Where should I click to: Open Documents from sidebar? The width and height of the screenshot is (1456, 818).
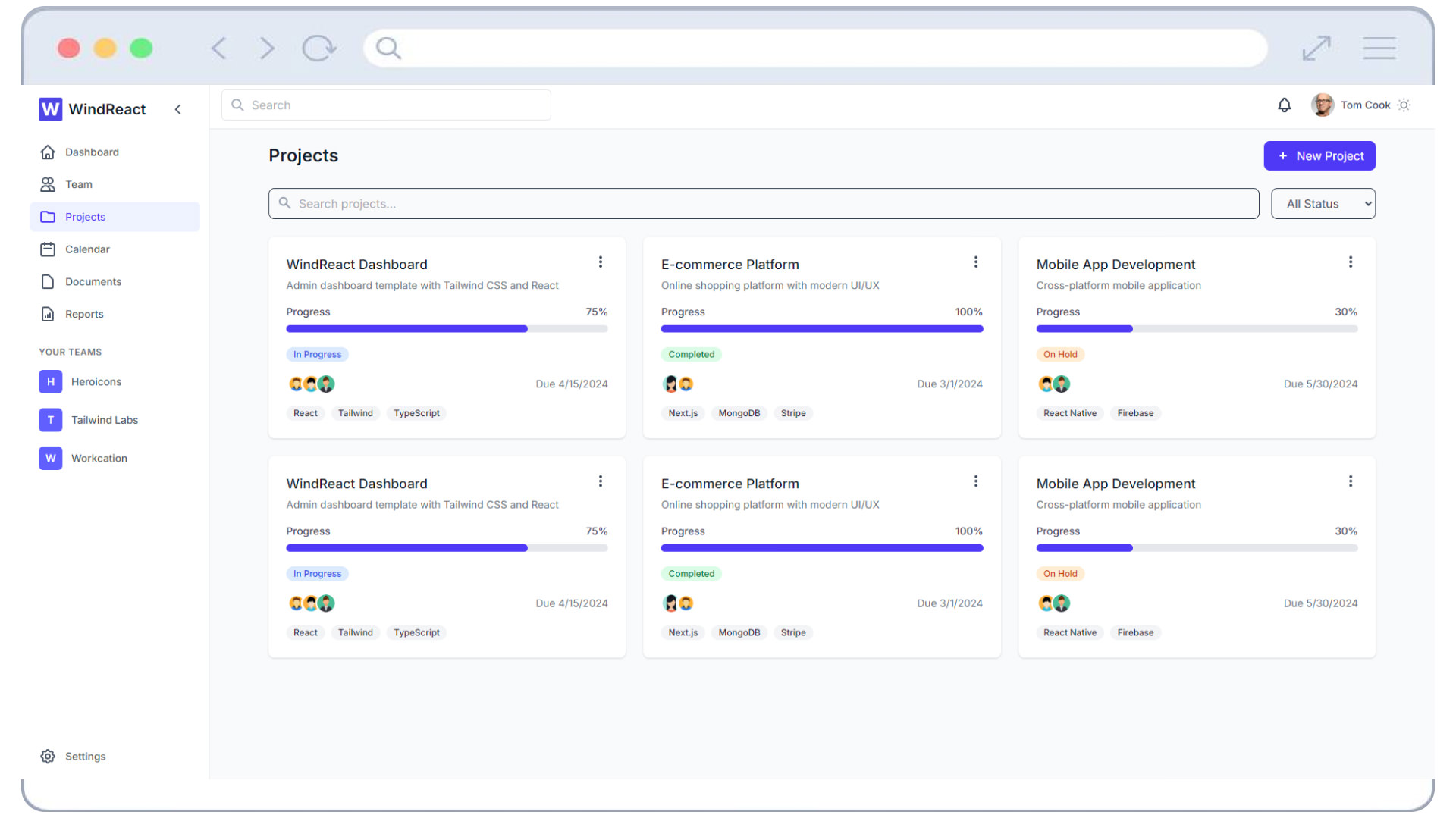coord(115,281)
